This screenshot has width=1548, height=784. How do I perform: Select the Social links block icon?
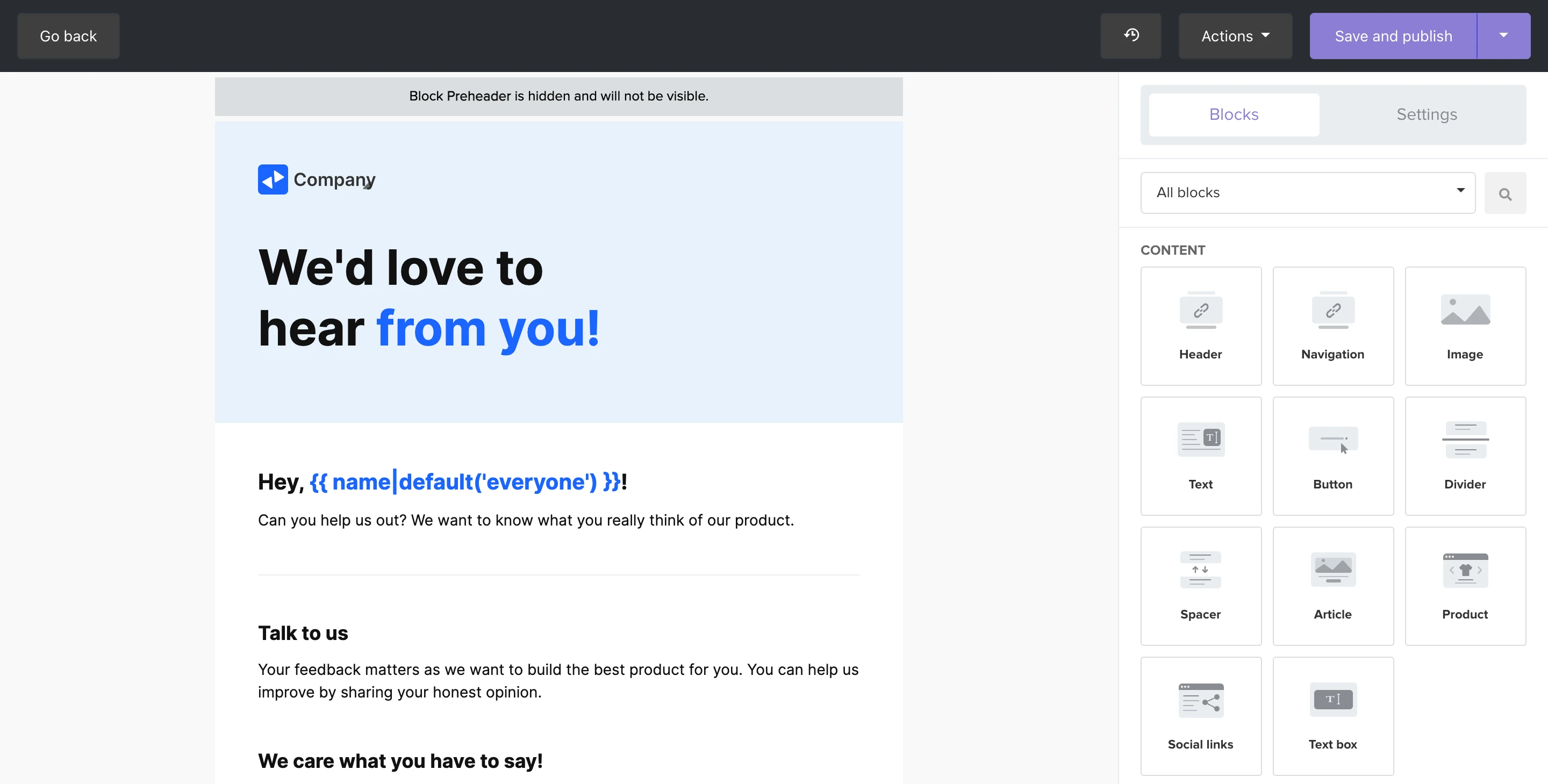[1200, 700]
